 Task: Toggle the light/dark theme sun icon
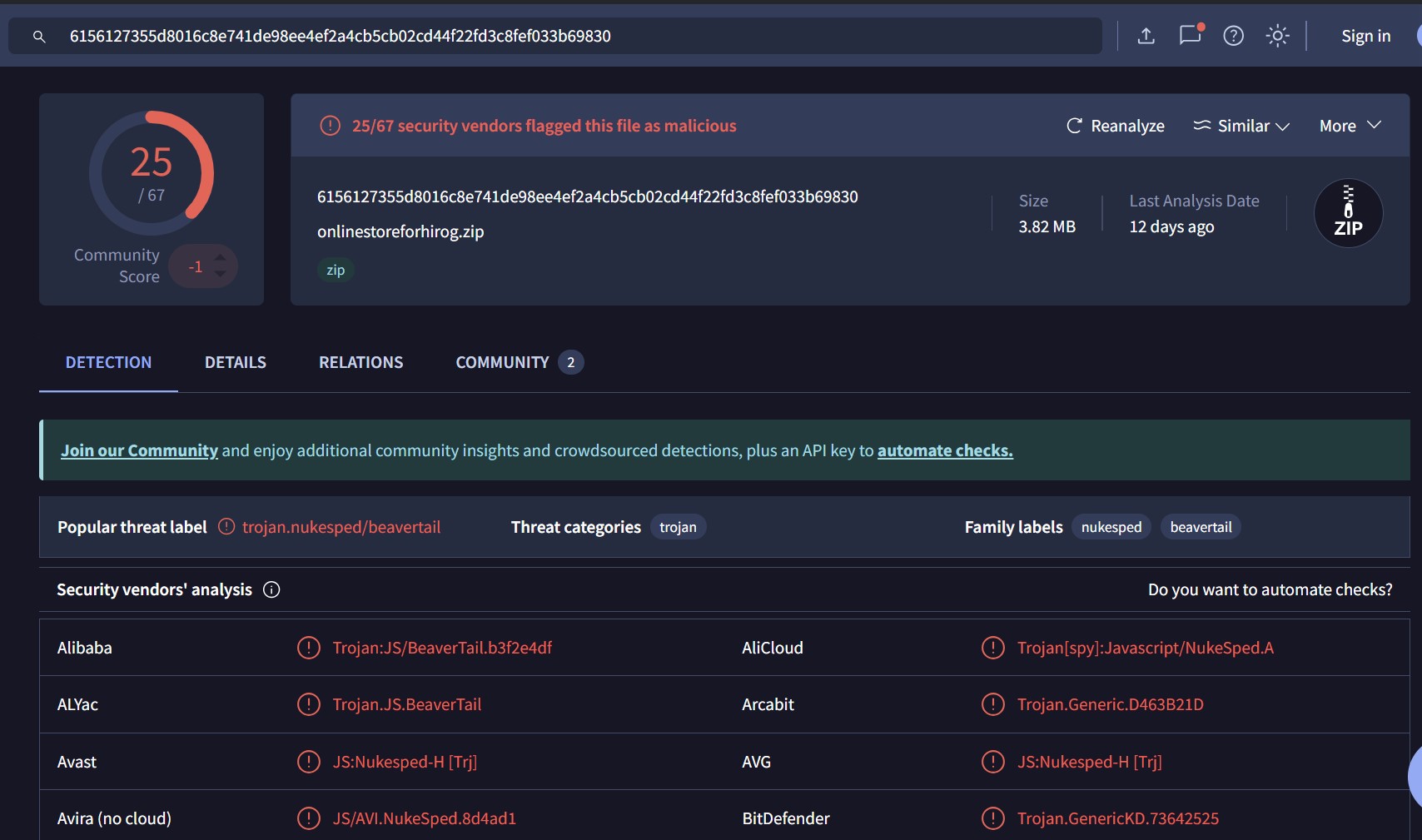(1278, 36)
